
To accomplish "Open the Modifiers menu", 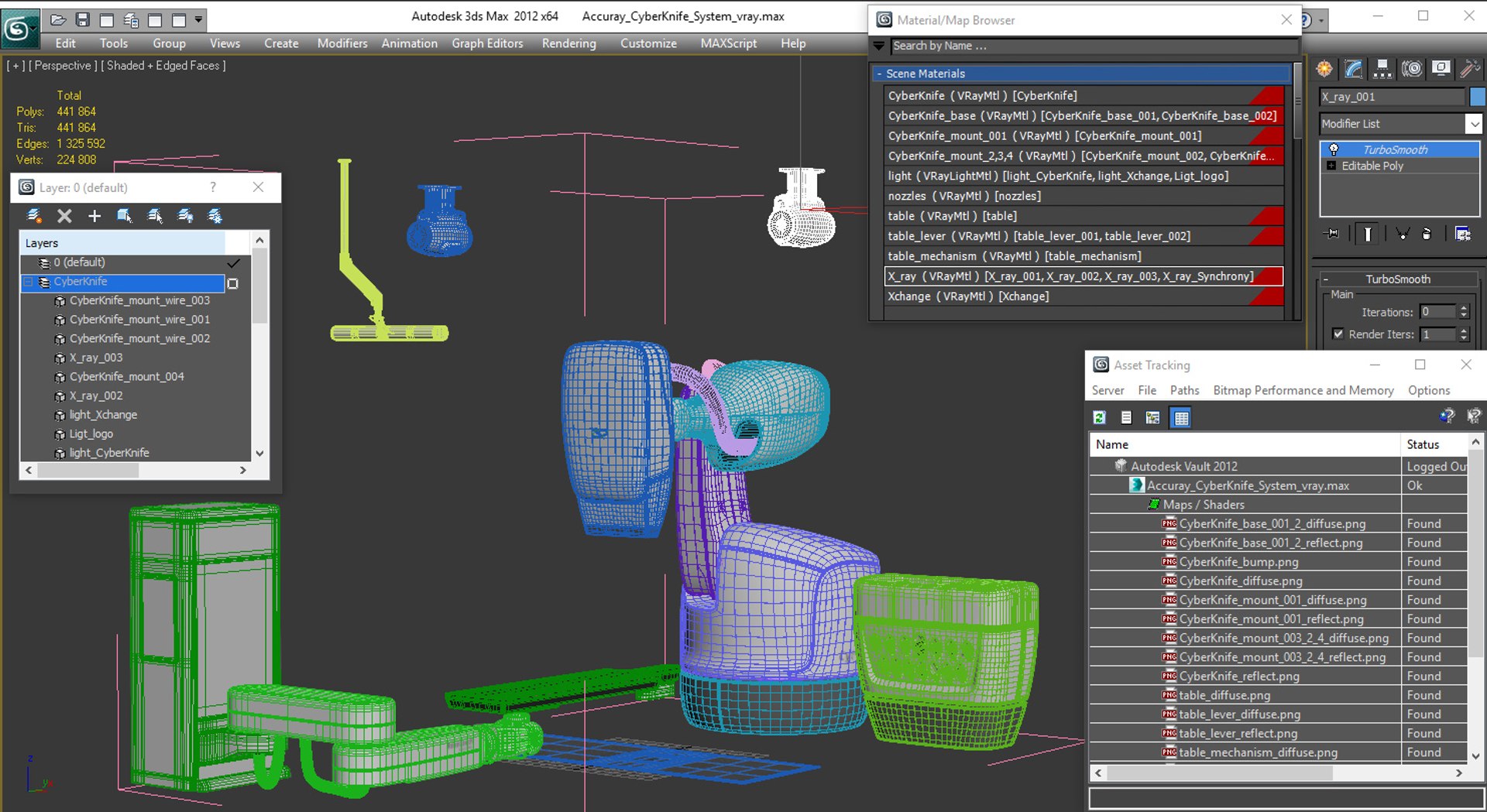I will pyautogui.click(x=342, y=43).
